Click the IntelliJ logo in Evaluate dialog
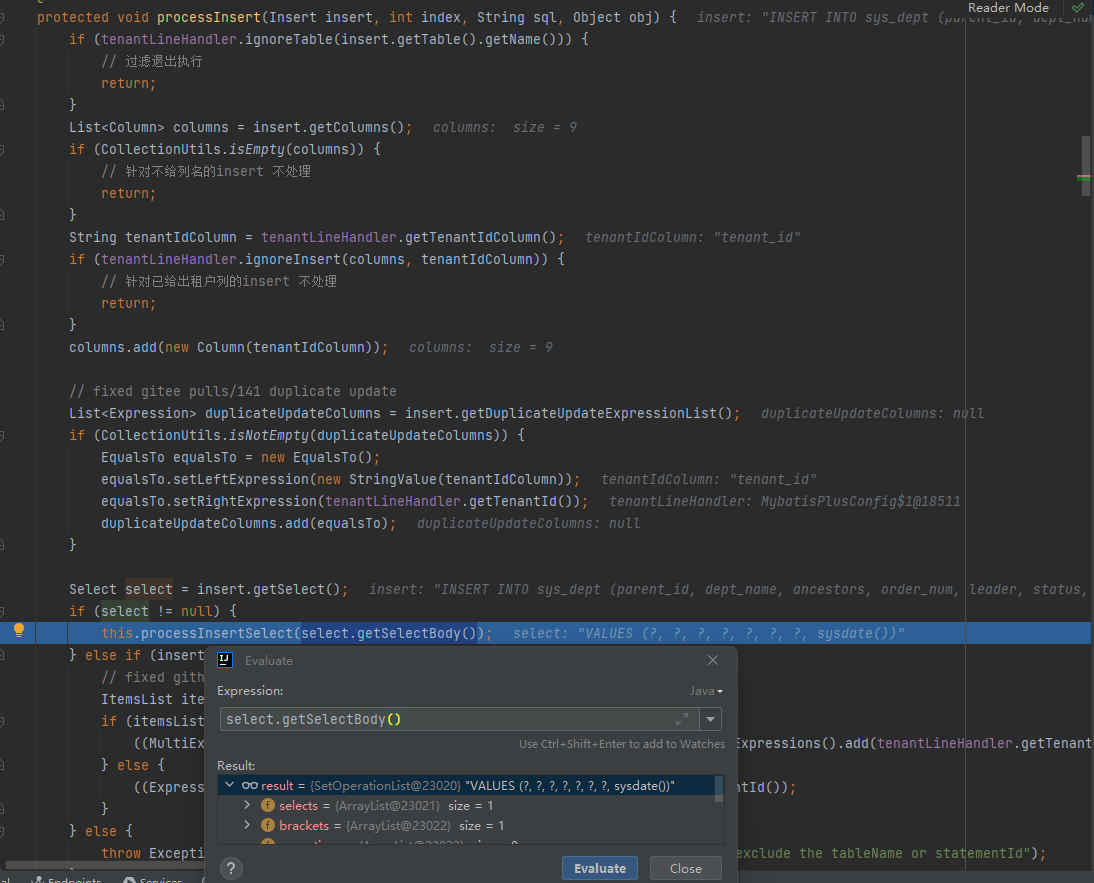Image resolution: width=1094 pixels, height=883 pixels. point(226,660)
